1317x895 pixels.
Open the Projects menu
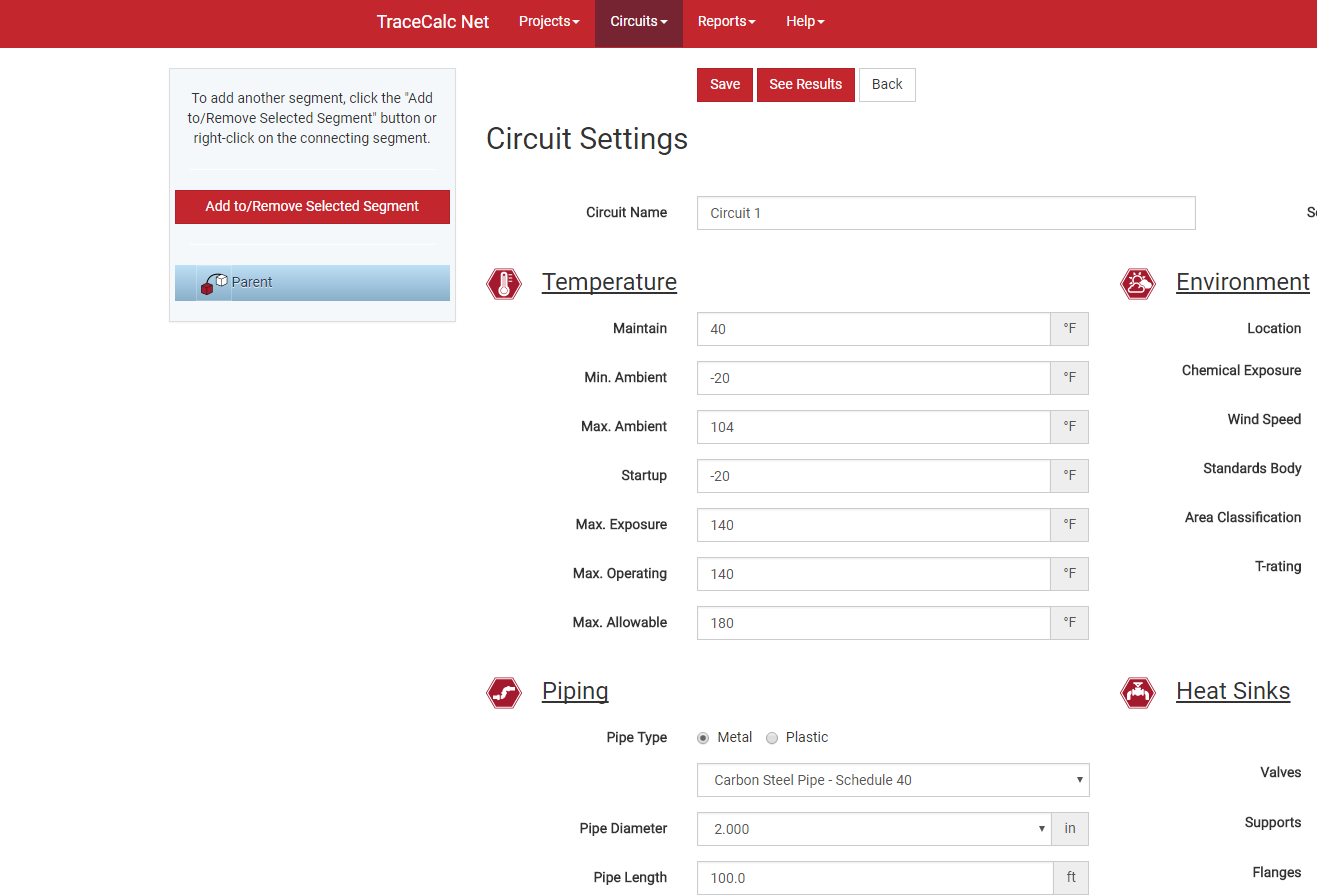click(549, 22)
